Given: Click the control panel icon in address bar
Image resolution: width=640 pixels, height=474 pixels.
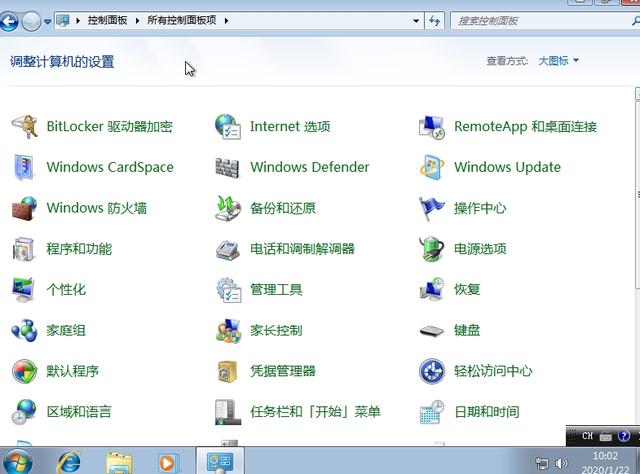Looking at the screenshot, I should tap(62, 20).
